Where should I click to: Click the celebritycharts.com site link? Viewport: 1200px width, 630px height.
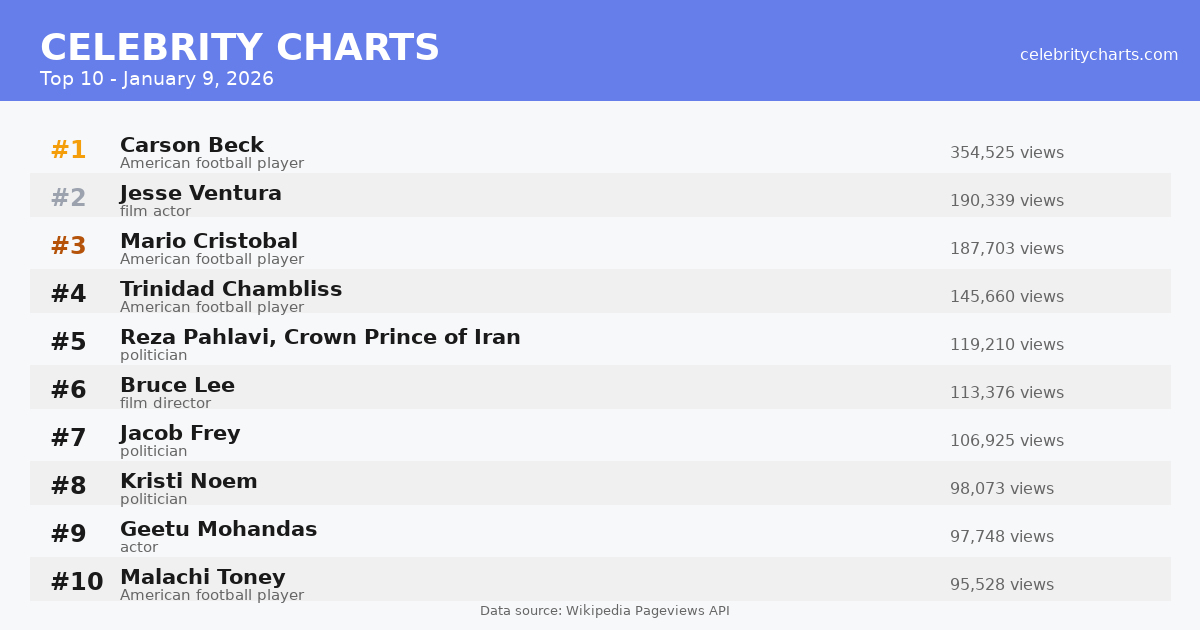coord(1099,55)
